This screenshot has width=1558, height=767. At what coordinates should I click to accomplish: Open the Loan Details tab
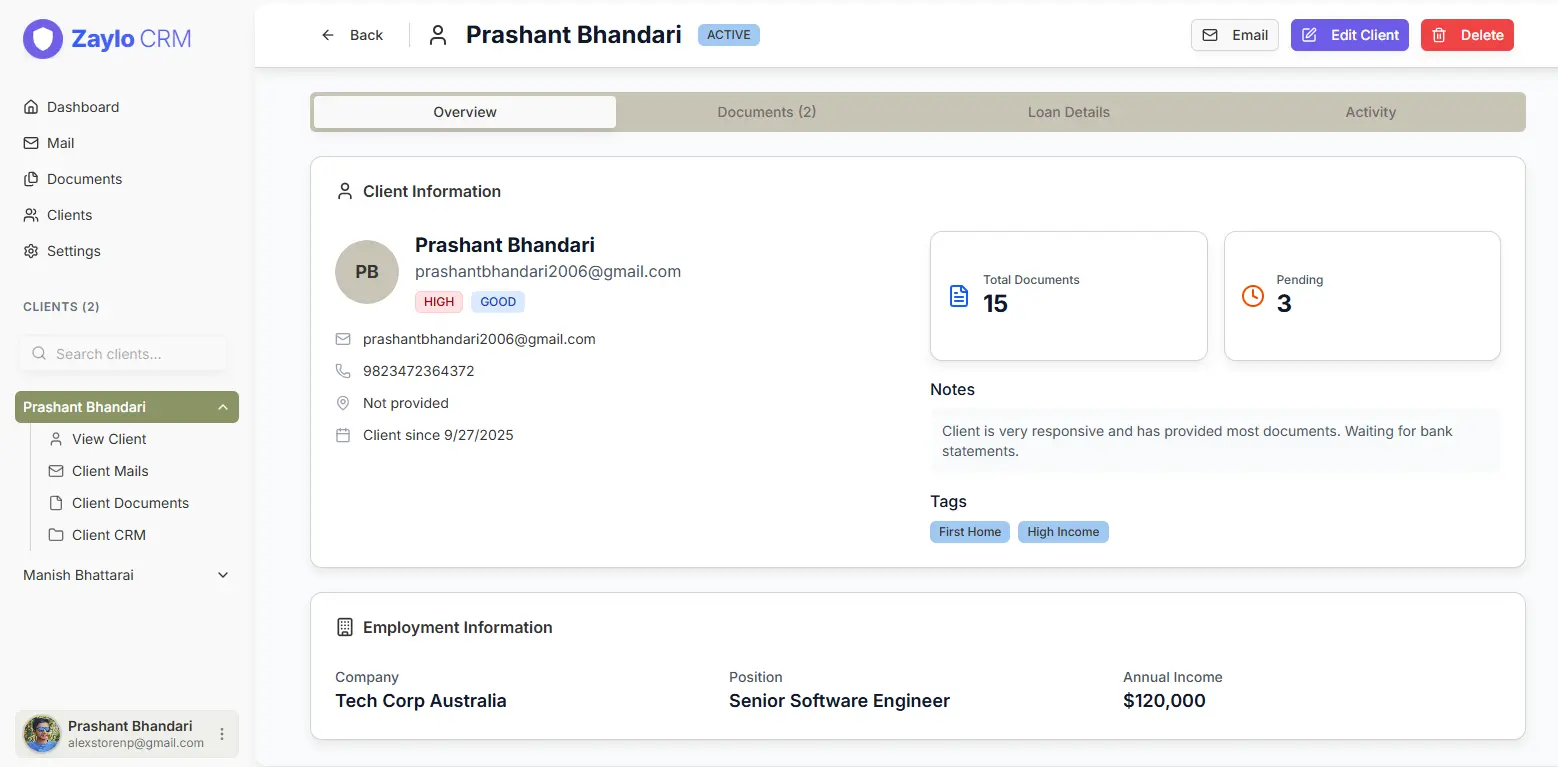(1068, 111)
